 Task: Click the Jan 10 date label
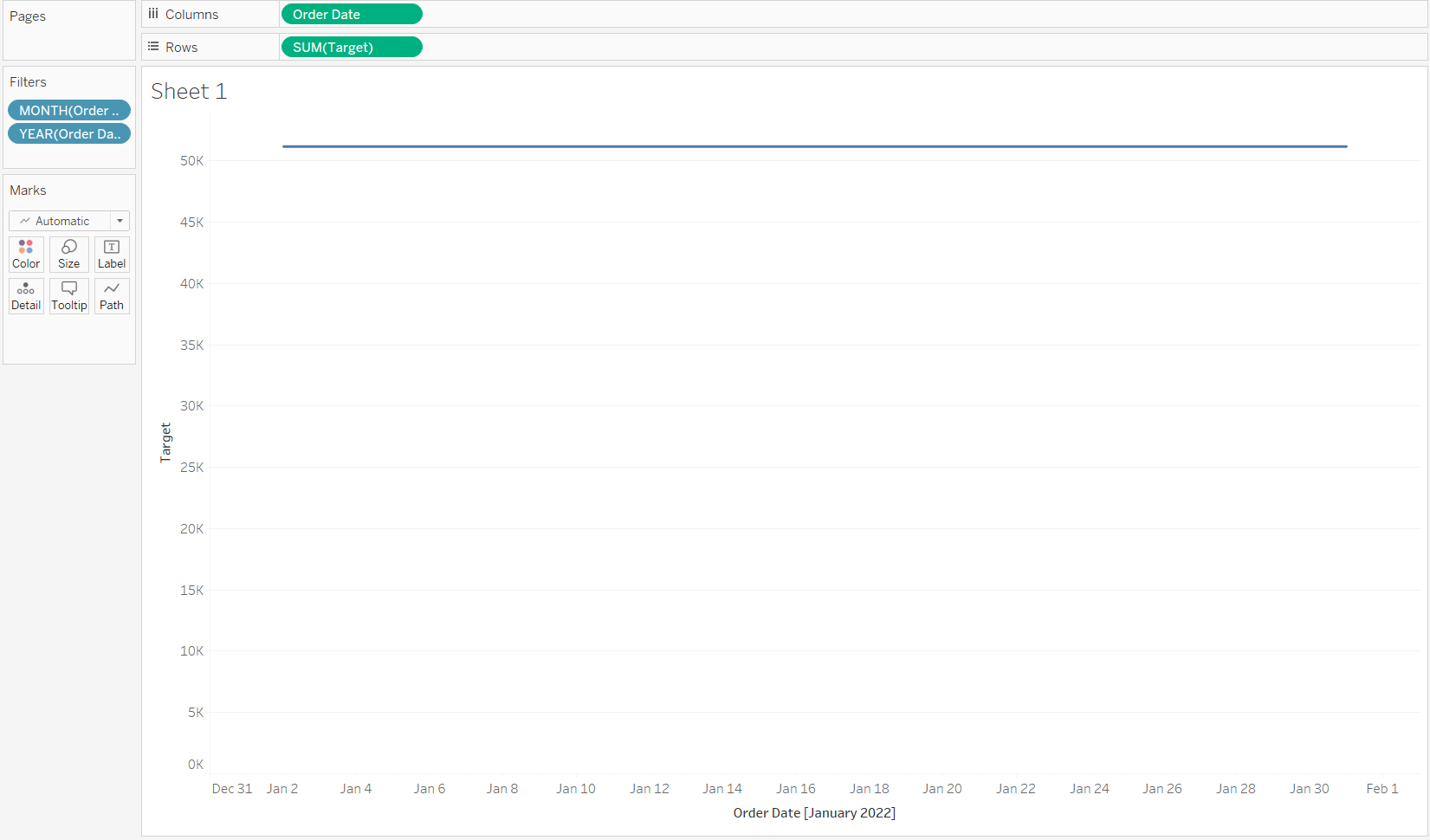click(576, 788)
